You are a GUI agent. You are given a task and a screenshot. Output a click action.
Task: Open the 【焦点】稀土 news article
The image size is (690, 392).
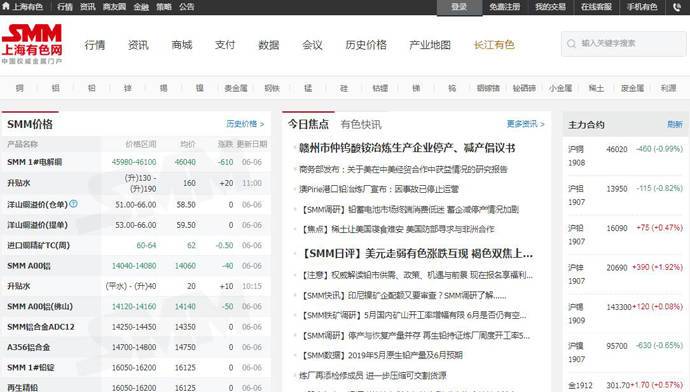pos(398,229)
